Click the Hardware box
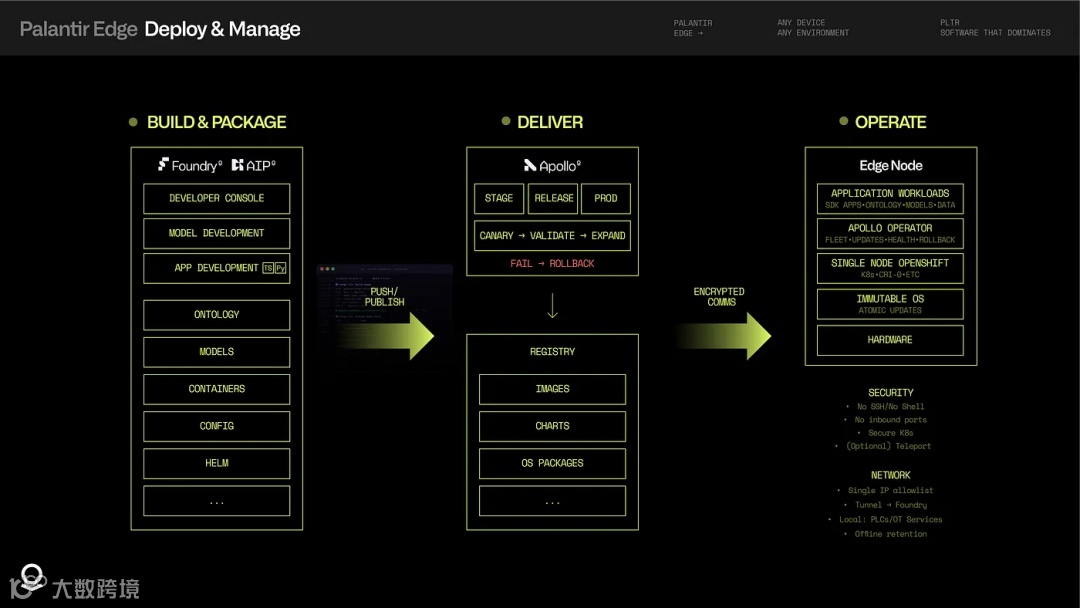The image size is (1080, 608). 890,340
